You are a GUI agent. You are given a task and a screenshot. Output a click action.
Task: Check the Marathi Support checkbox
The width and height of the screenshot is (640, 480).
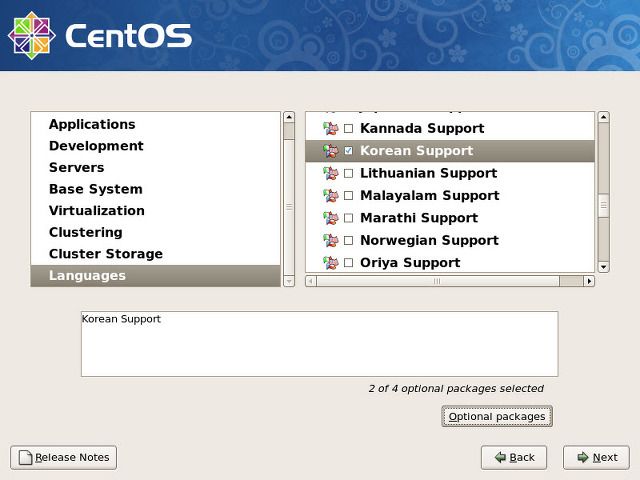point(349,218)
